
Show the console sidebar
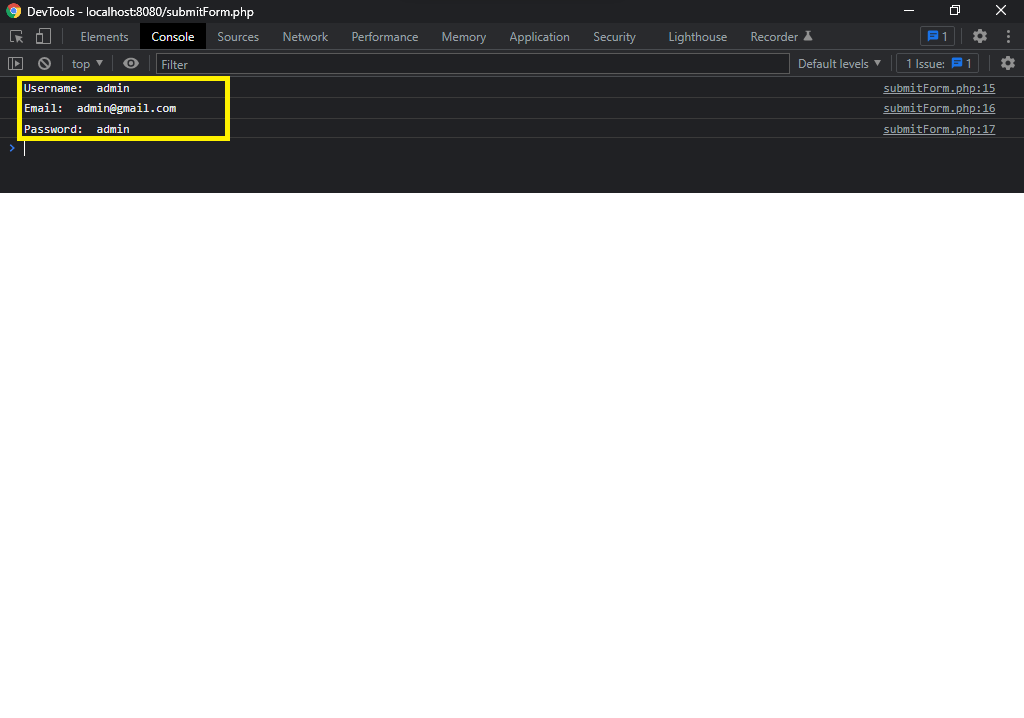pos(15,63)
